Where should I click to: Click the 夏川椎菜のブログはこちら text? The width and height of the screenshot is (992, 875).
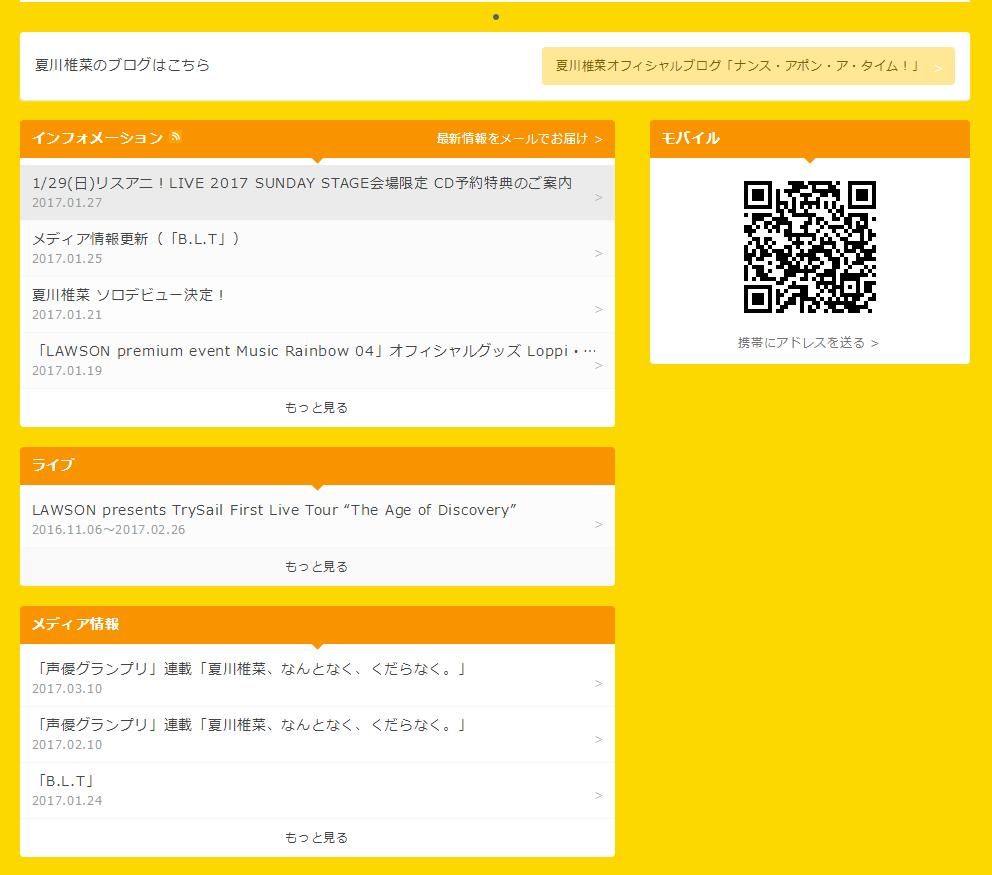click(122, 65)
